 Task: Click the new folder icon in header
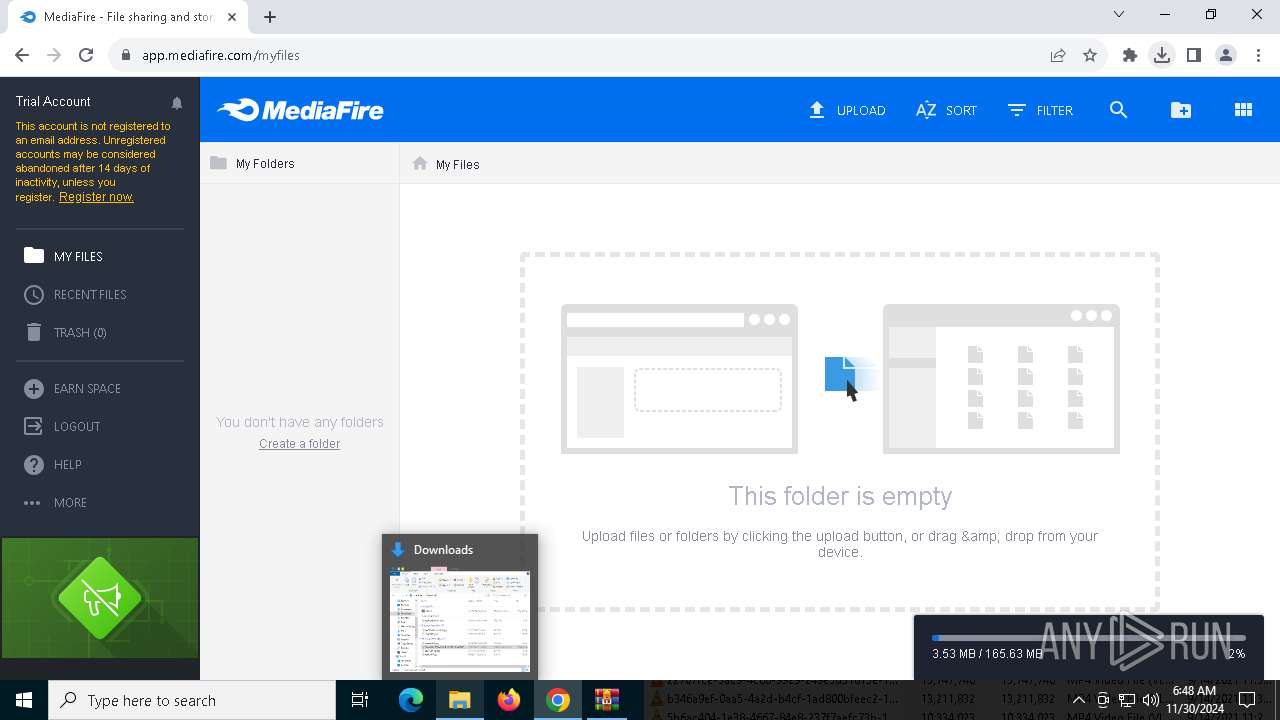(1181, 110)
